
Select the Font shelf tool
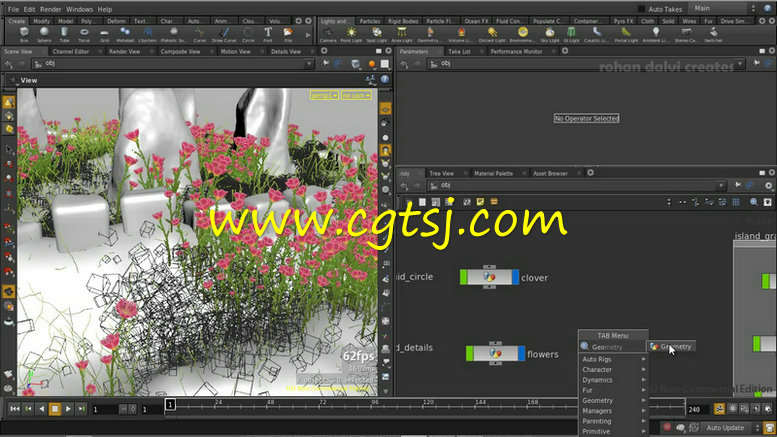(x=268, y=34)
